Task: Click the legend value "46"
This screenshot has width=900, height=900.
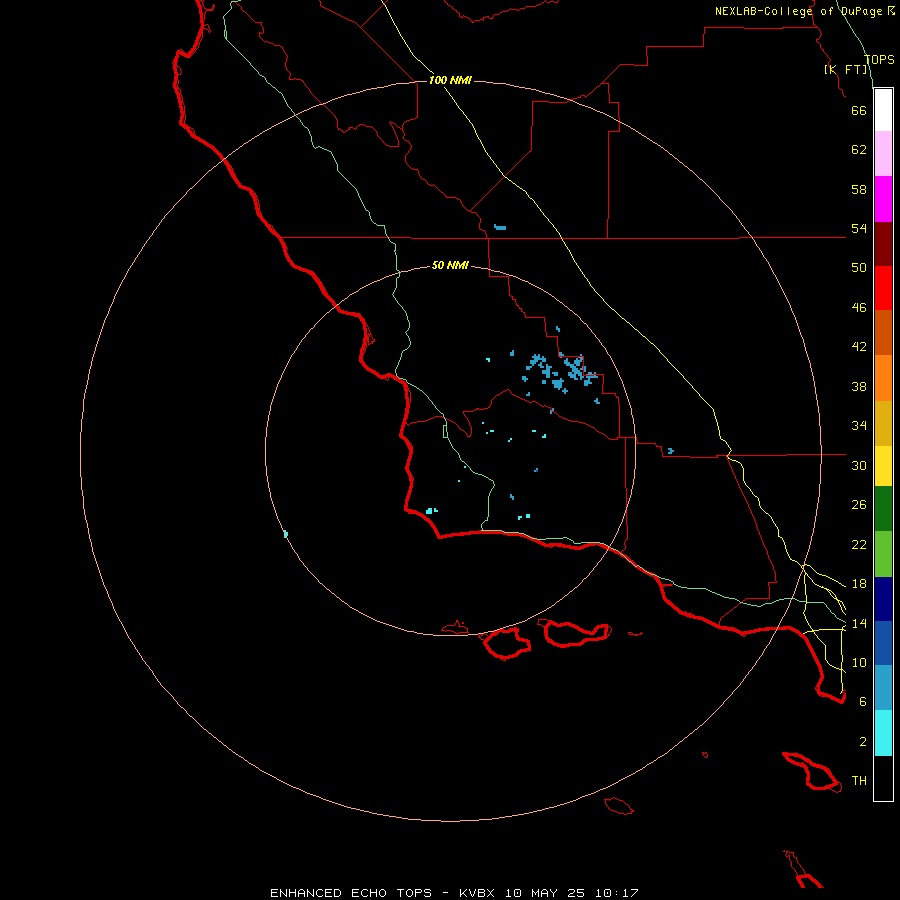Action: click(859, 308)
